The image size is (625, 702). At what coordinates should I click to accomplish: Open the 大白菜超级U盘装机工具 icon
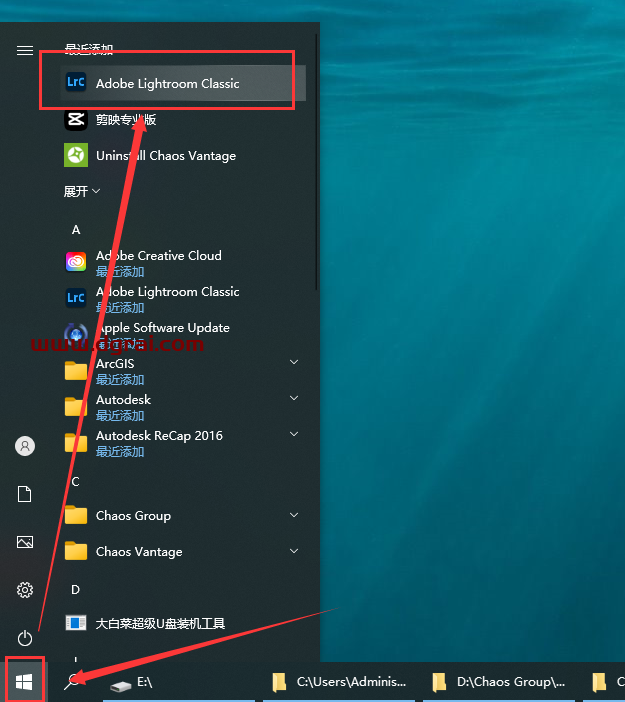coord(76,623)
